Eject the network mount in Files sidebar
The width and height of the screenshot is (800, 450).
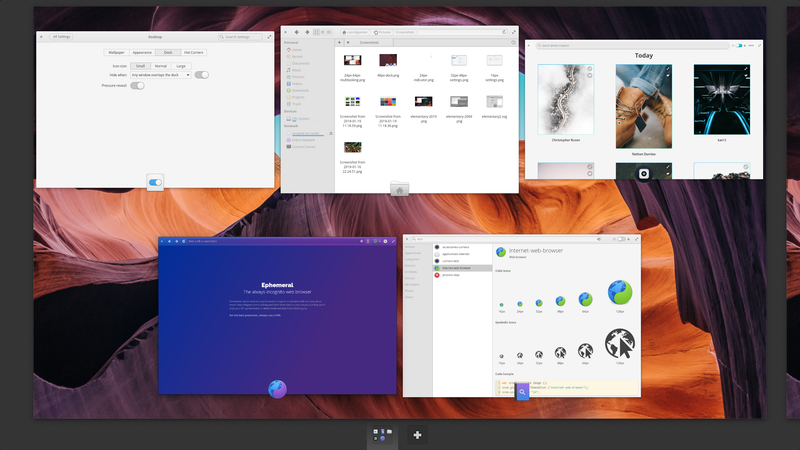point(331,133)
